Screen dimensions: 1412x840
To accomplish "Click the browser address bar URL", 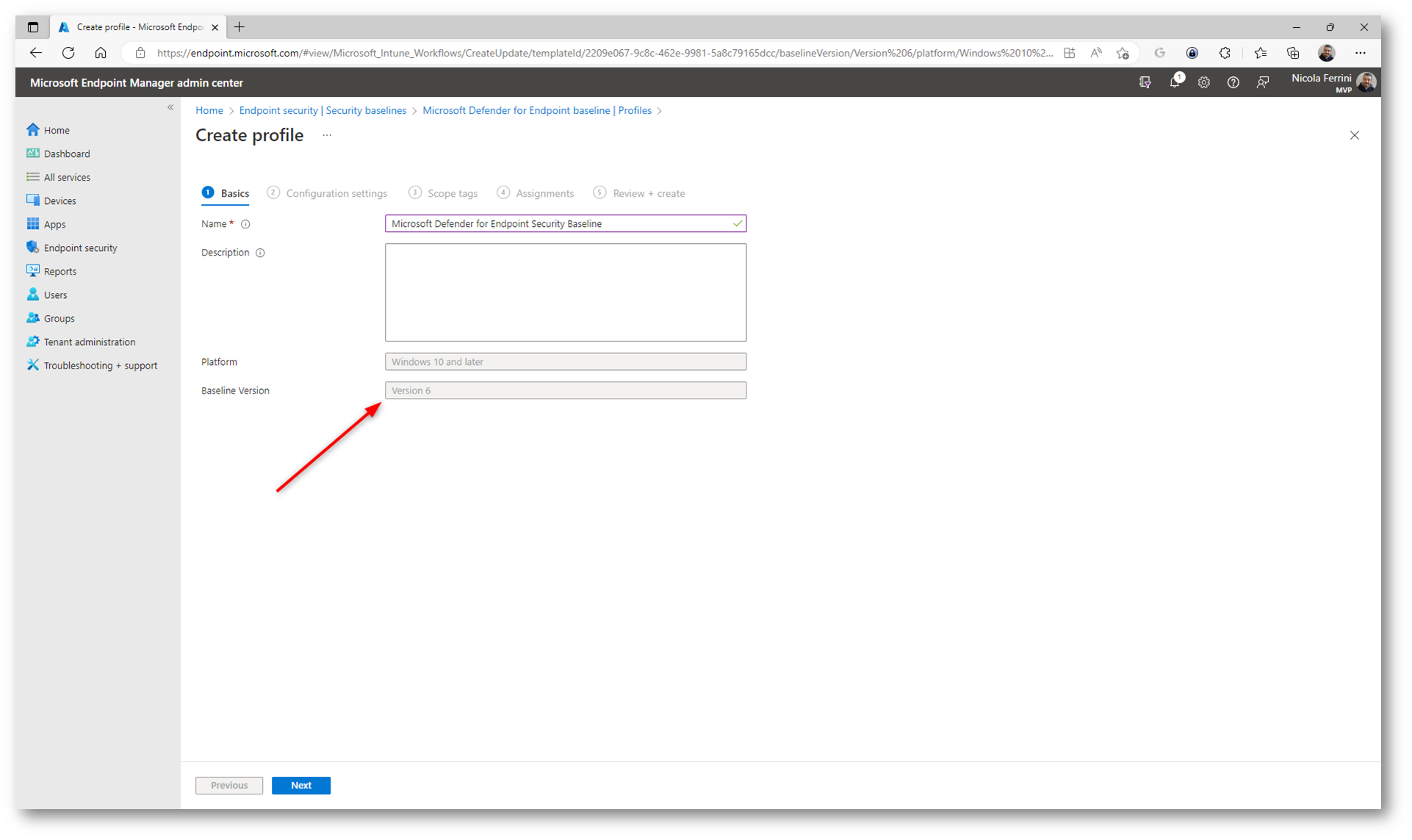I will tap(605, 53).
